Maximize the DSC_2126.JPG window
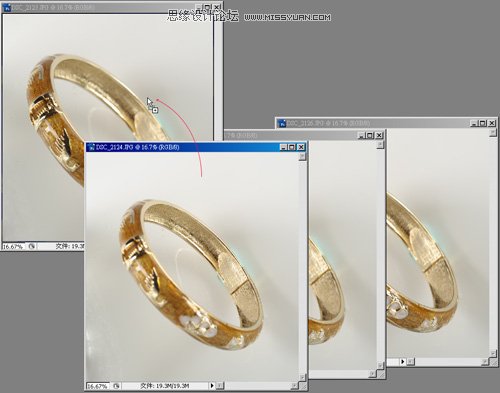Image resolution: width=500 pixels, height=393 pixels. [x=483, y=123]
